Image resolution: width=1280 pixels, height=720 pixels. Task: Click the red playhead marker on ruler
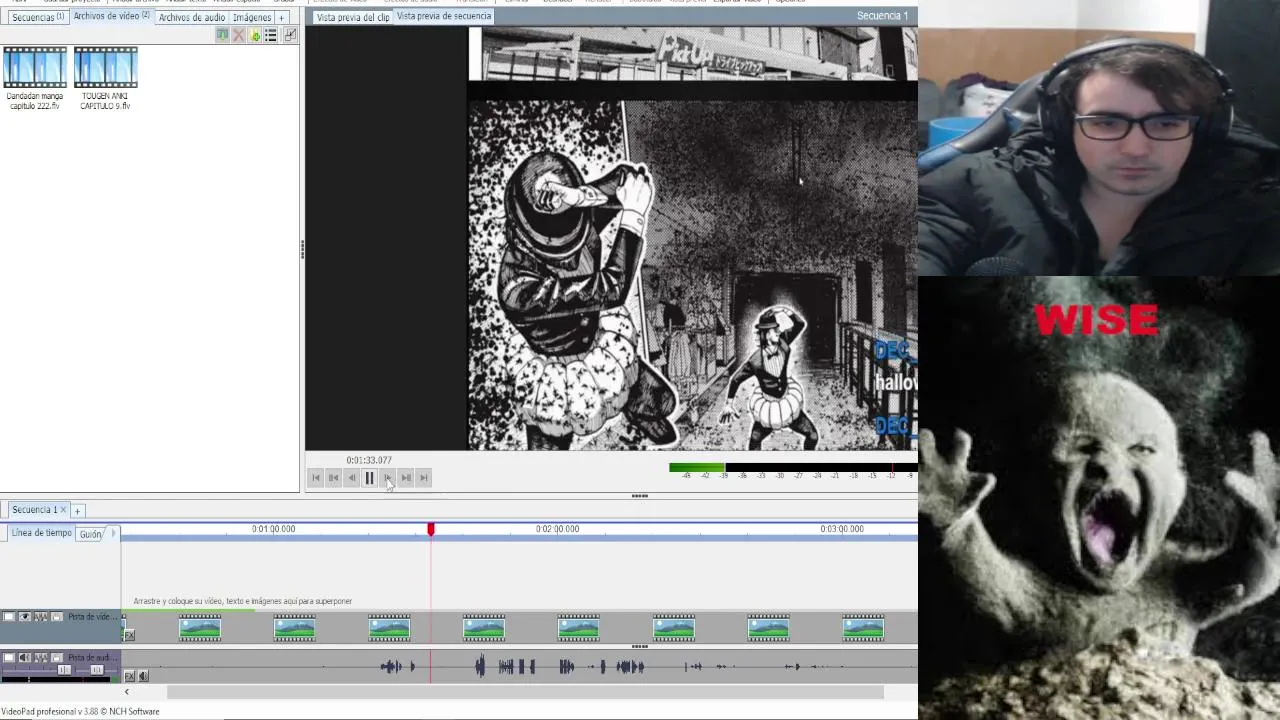click(431, 529)
